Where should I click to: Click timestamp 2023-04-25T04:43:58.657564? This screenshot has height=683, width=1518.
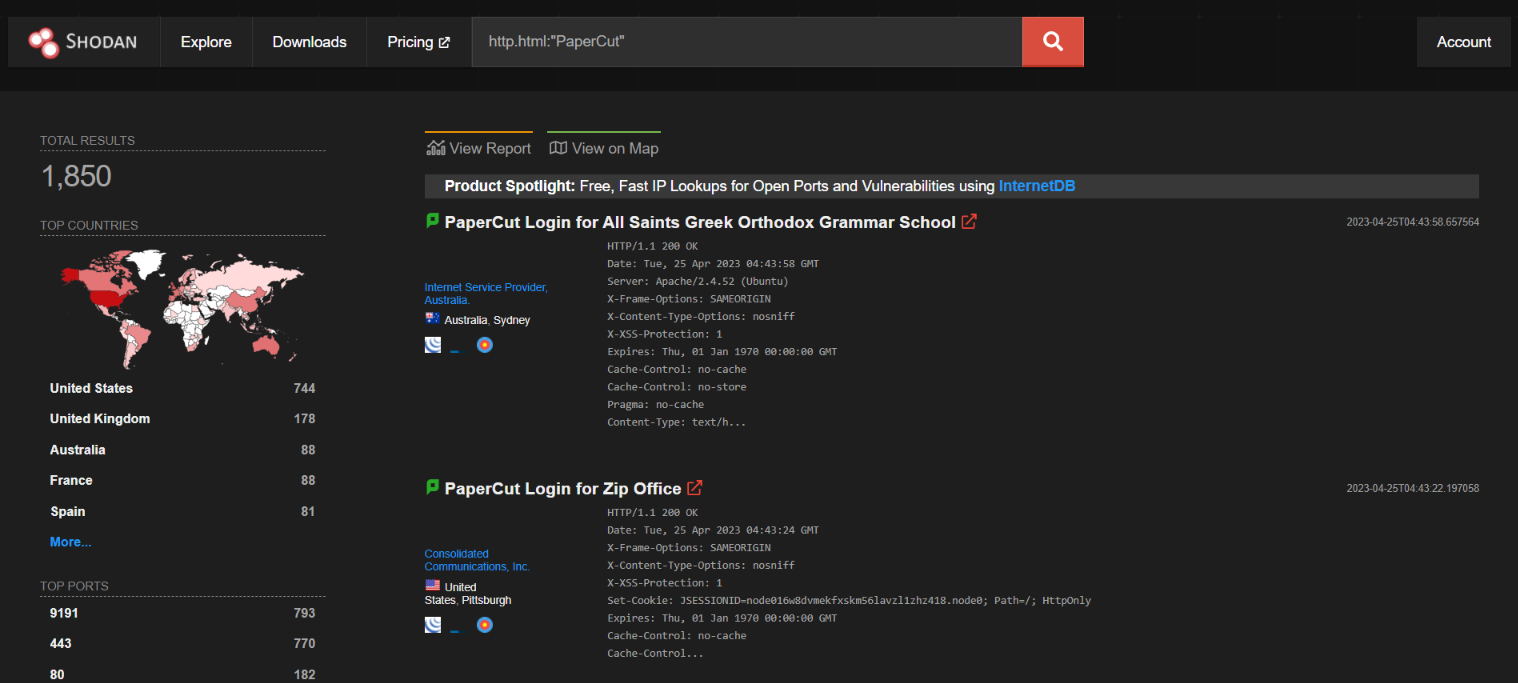point(1413,222)
